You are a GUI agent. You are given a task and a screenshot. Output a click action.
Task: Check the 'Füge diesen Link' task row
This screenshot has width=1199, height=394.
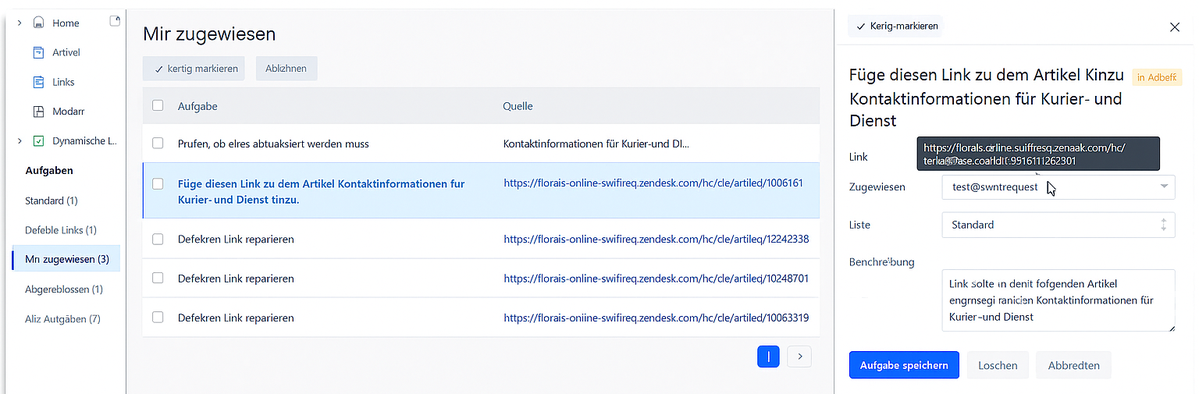tap(158, 184)
